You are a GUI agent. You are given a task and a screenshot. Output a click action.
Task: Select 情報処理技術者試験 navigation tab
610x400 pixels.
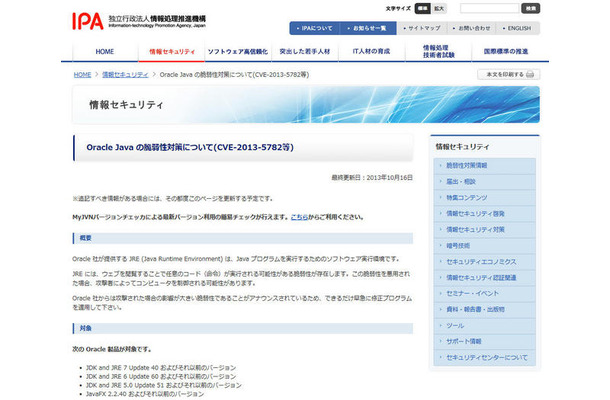pos(438,51)
